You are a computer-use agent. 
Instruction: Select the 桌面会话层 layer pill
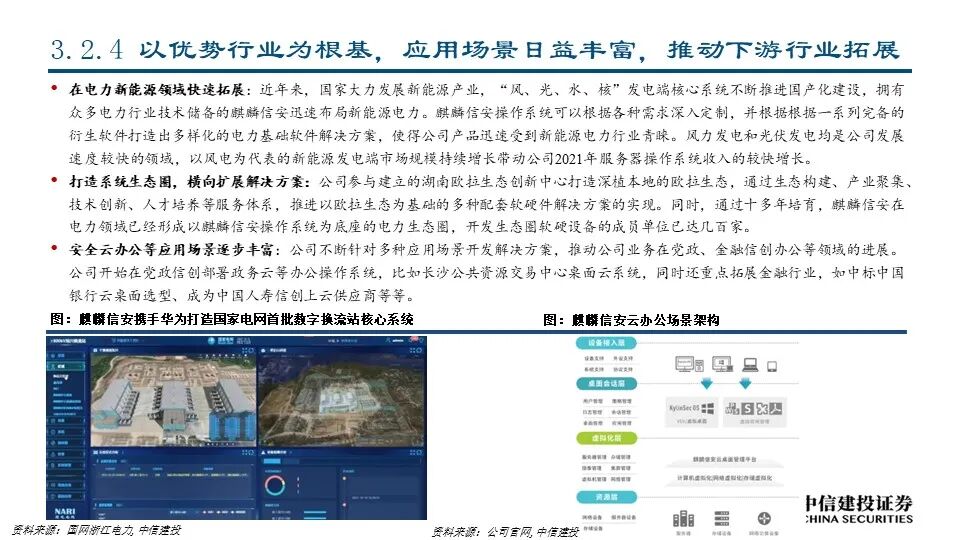point(606,383)
